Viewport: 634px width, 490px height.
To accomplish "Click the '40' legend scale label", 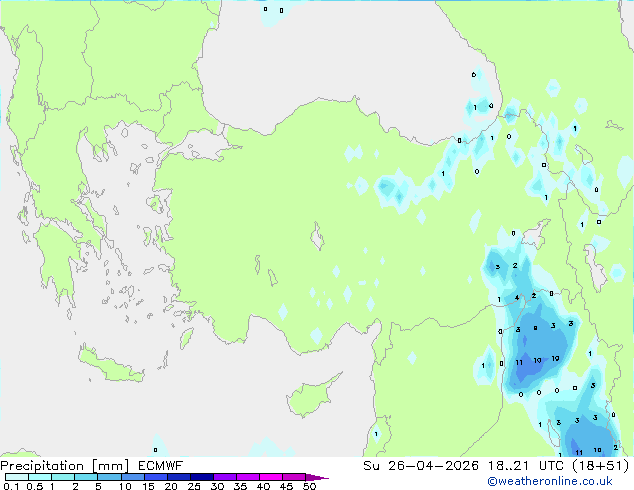I will pyautogui.click(x=263, y=486).
